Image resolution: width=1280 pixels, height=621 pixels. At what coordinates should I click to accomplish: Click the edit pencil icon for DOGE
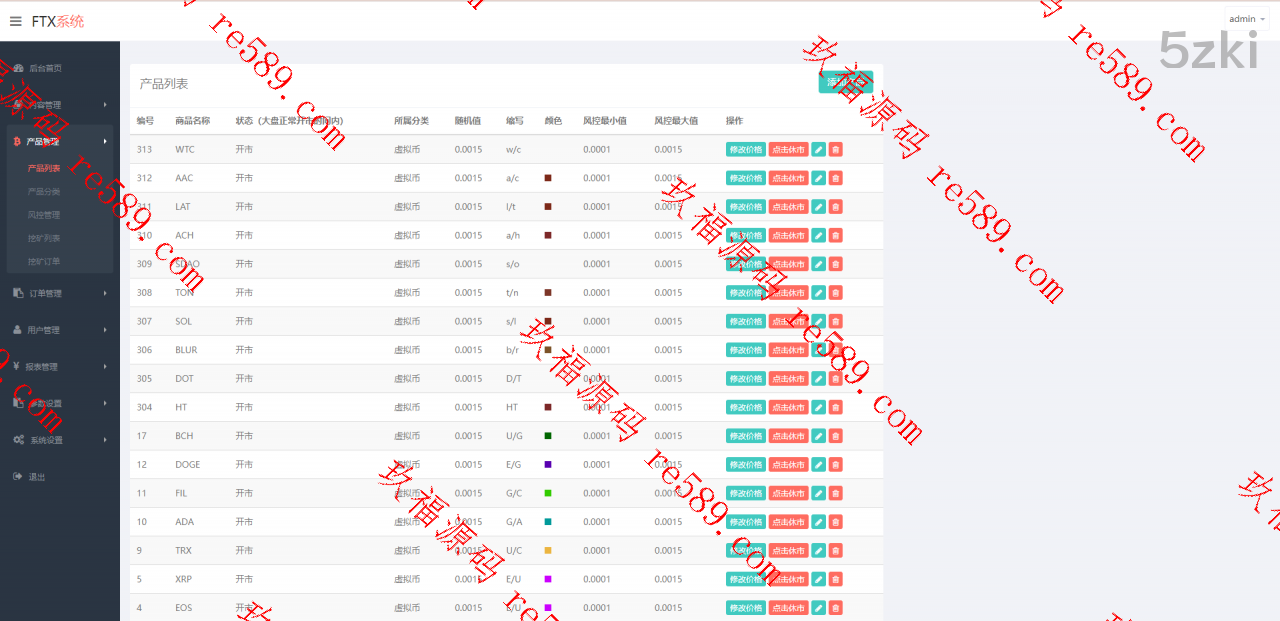pyautogui.click(x=818, y=465)
